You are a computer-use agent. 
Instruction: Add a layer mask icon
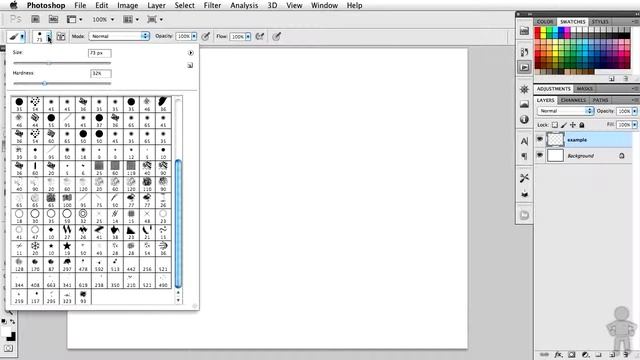pyautogui.click(x=572, y=355)
